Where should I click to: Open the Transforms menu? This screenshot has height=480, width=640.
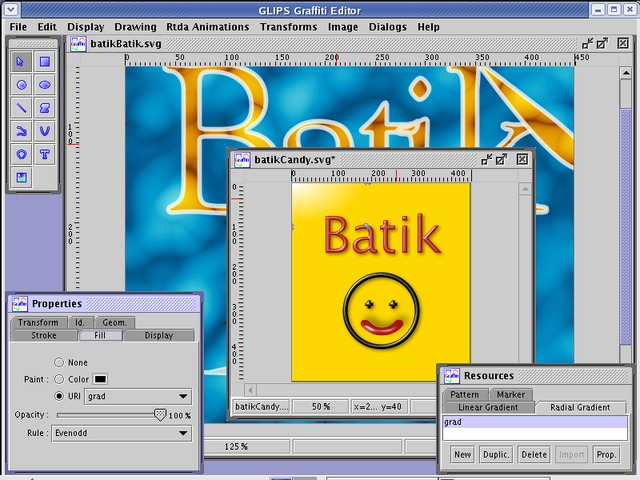tap(289, 27)
